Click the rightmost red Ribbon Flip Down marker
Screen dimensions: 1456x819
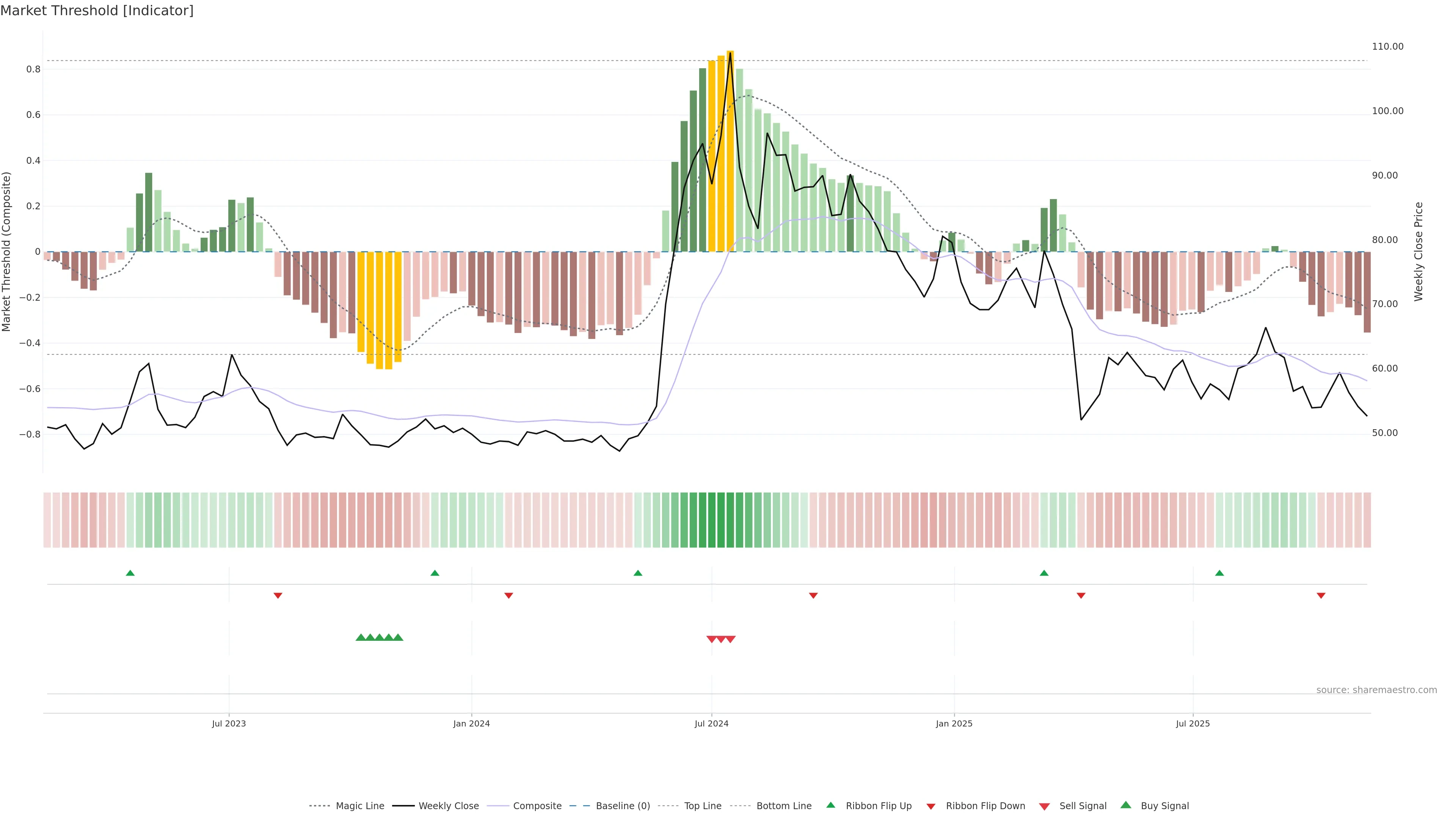(x=1321, y=595)
